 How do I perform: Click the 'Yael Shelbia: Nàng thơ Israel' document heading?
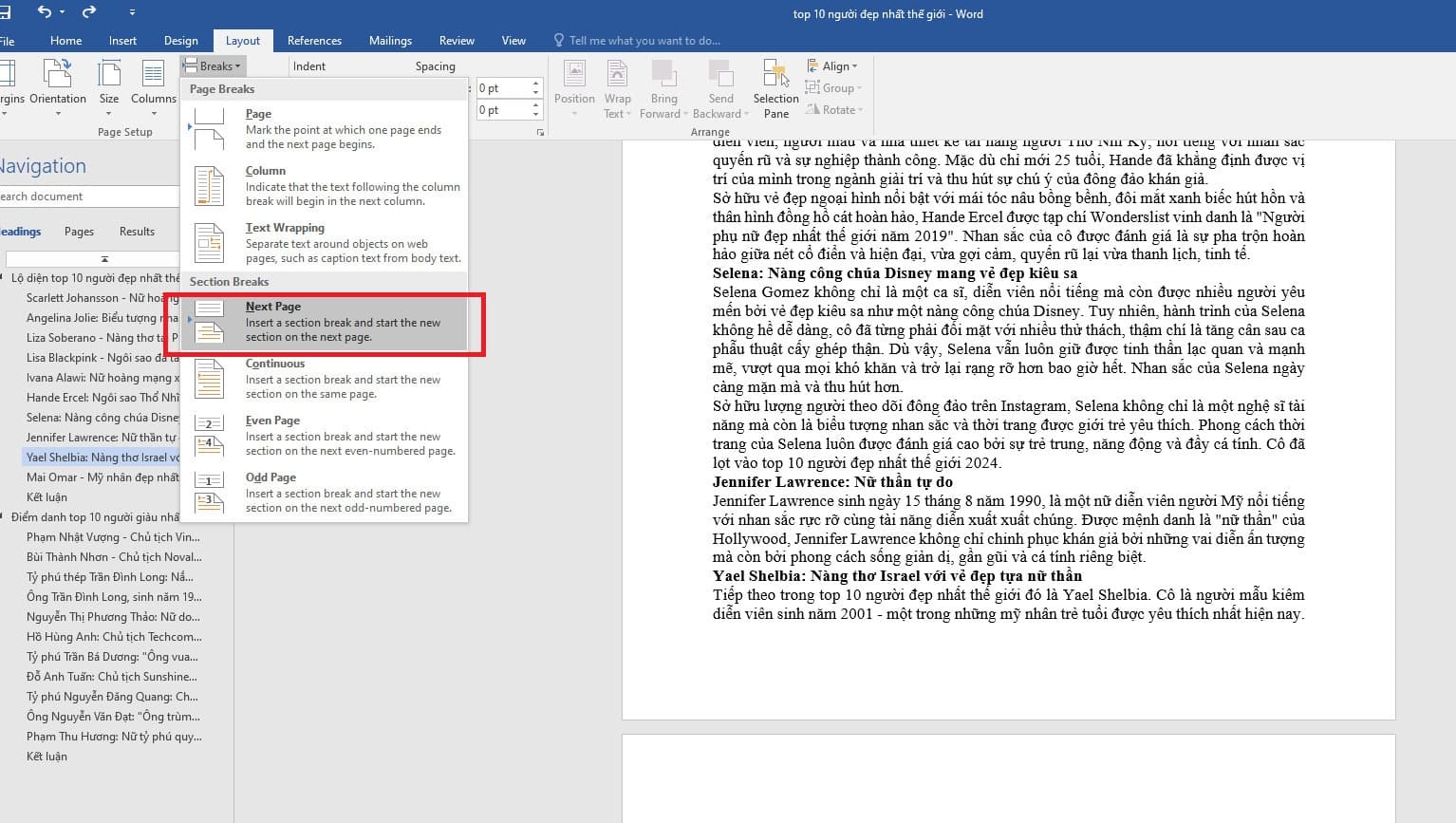coord(897,576)
